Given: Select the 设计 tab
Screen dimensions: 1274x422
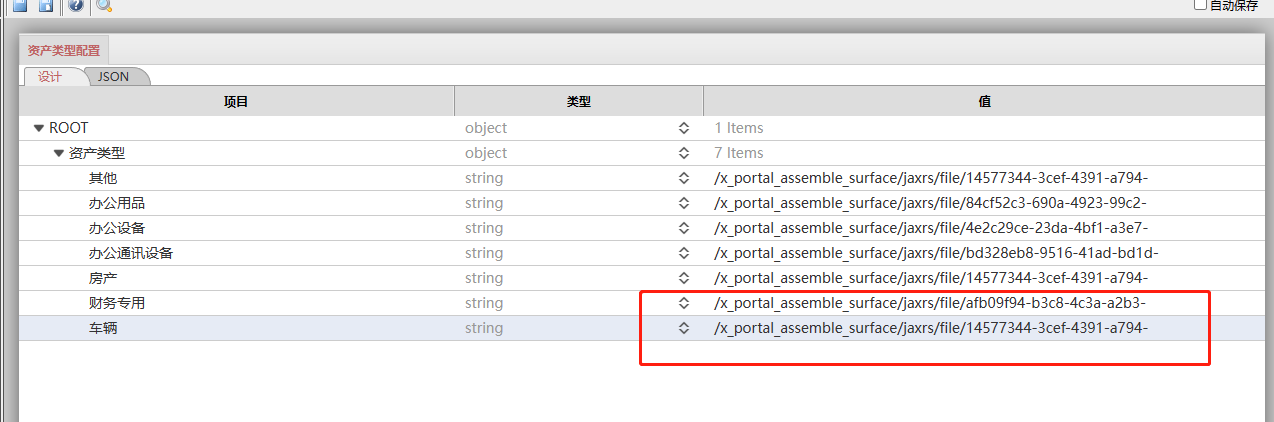Looking at the screenshot, I should click(x=50, y=76).
